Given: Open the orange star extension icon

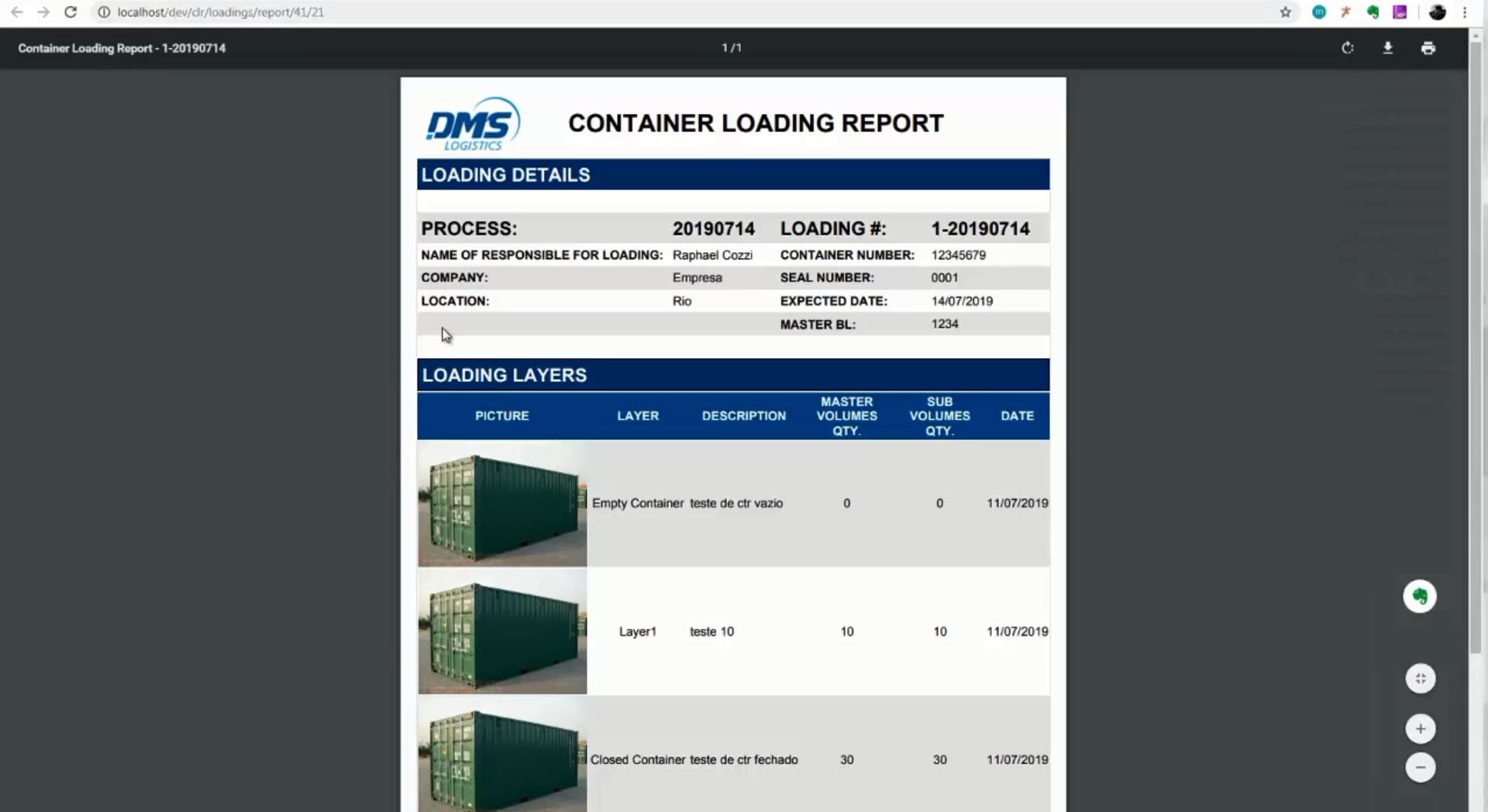Looking at the screenshot, I should (1345, 12).
